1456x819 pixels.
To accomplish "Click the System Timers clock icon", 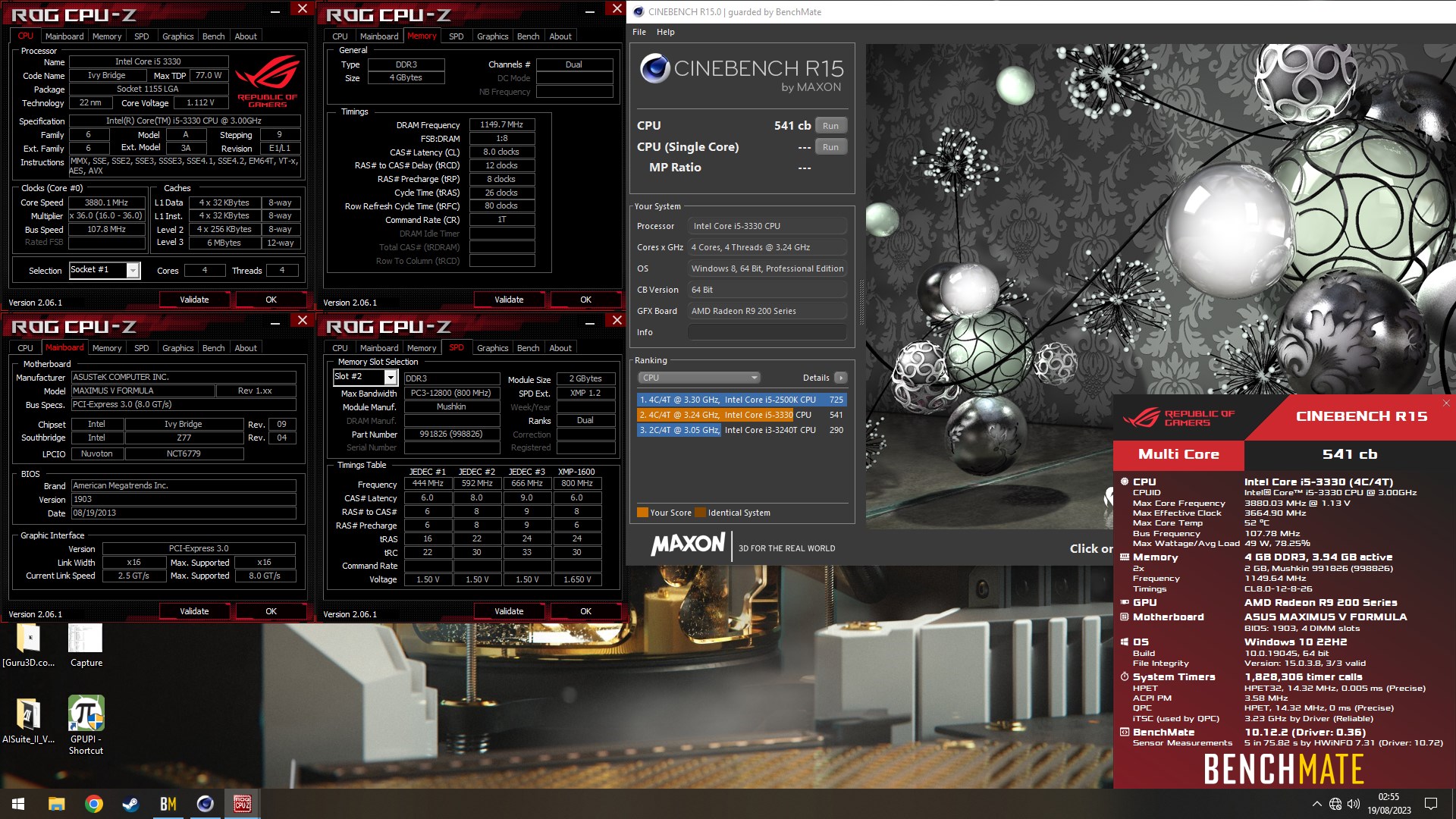I will pyautogui.click(x=1125, y=676).
